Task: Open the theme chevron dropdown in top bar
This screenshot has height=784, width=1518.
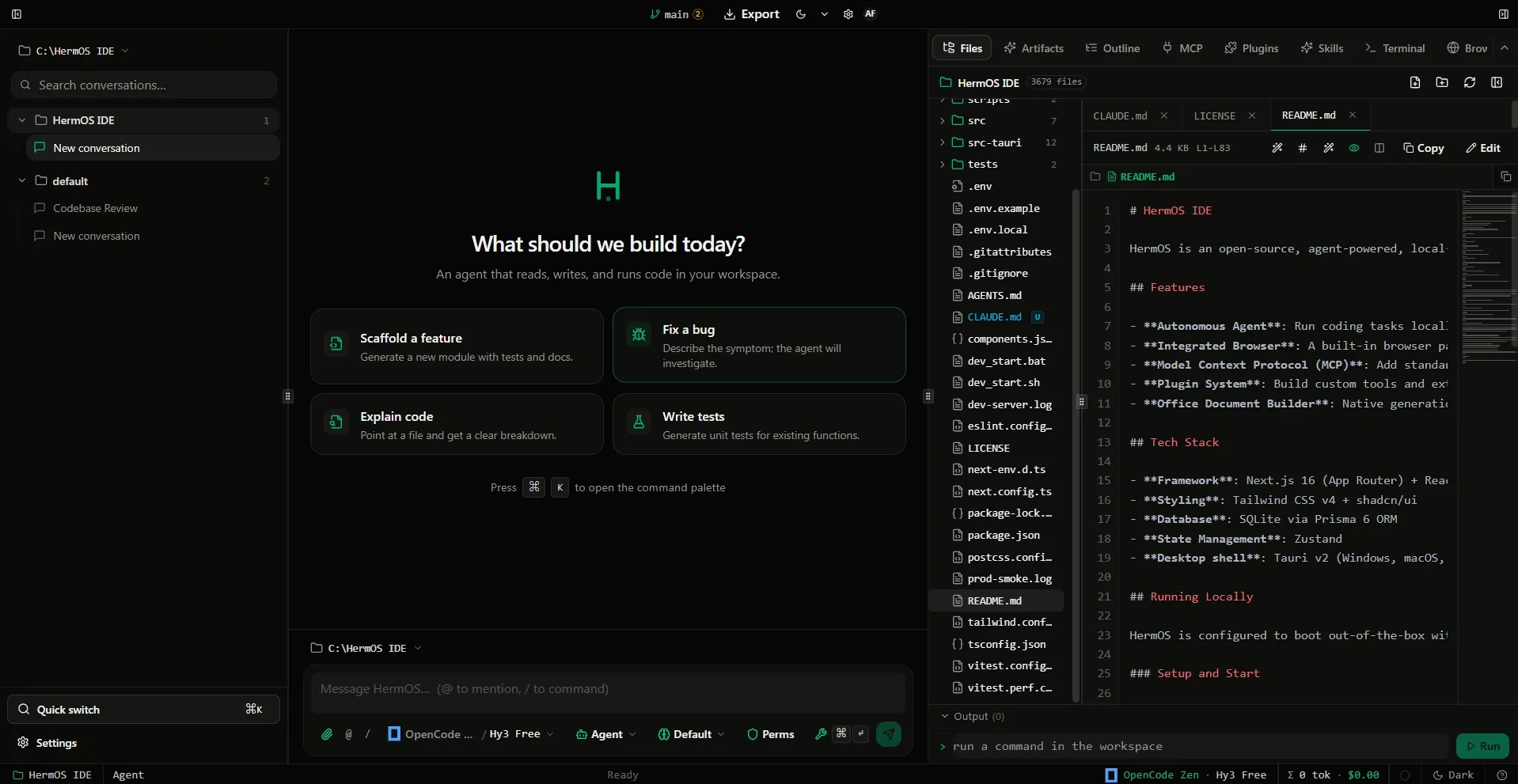Action: [x=825, y=14]
